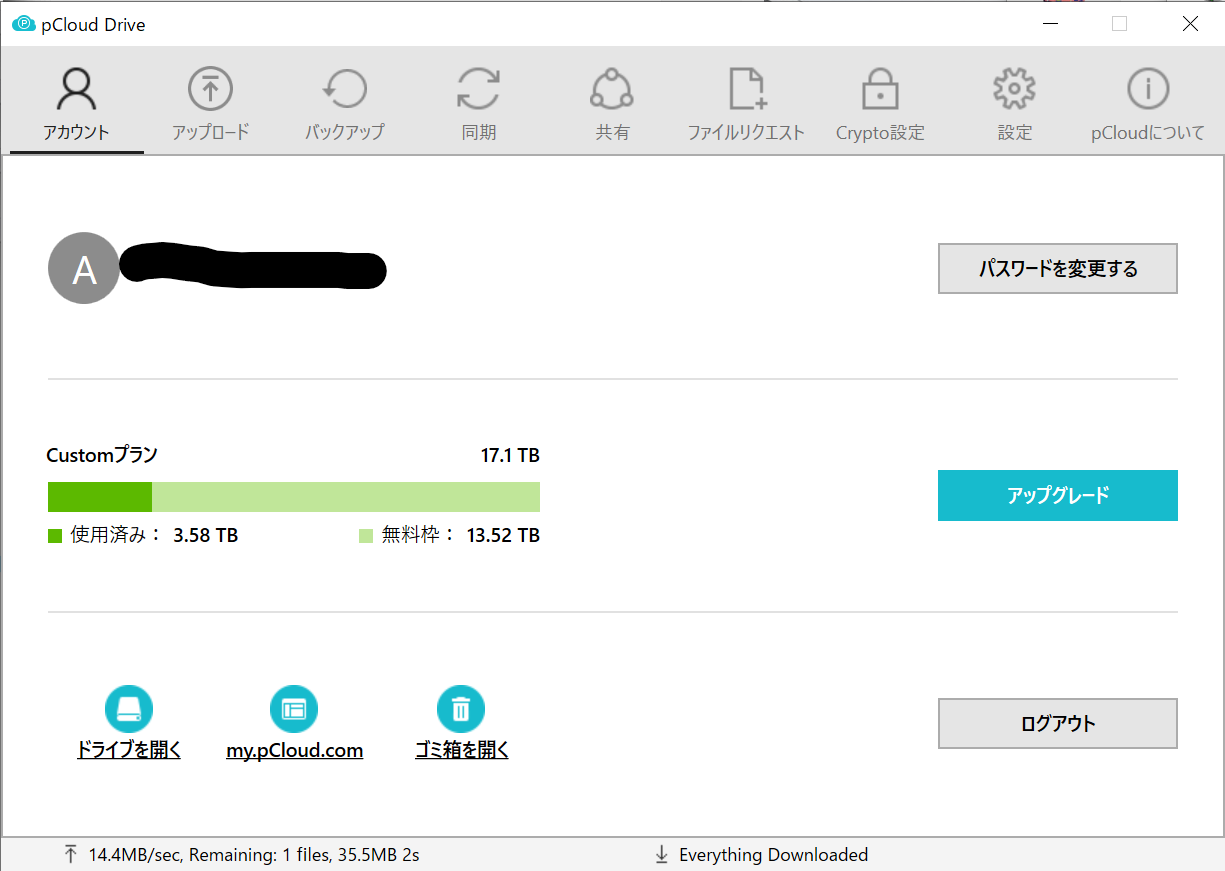Open the 共有 sharing tab
This screenshot has width=1225, height=871.
click(612, 103)
